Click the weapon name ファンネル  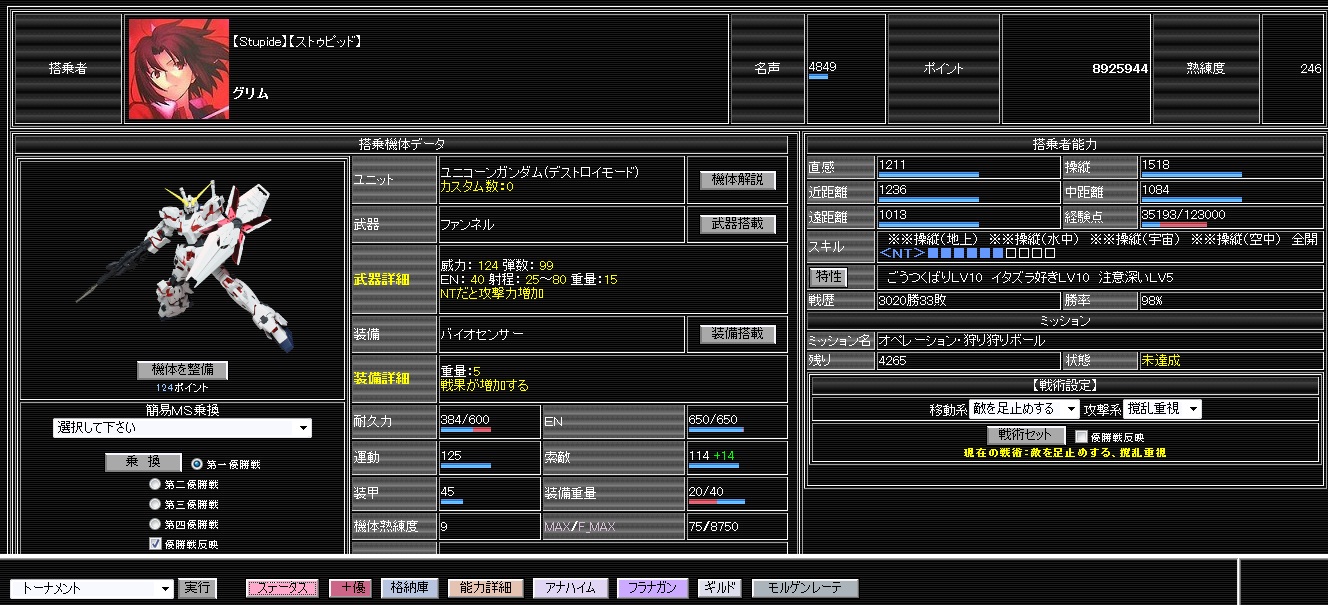[467, 225]
